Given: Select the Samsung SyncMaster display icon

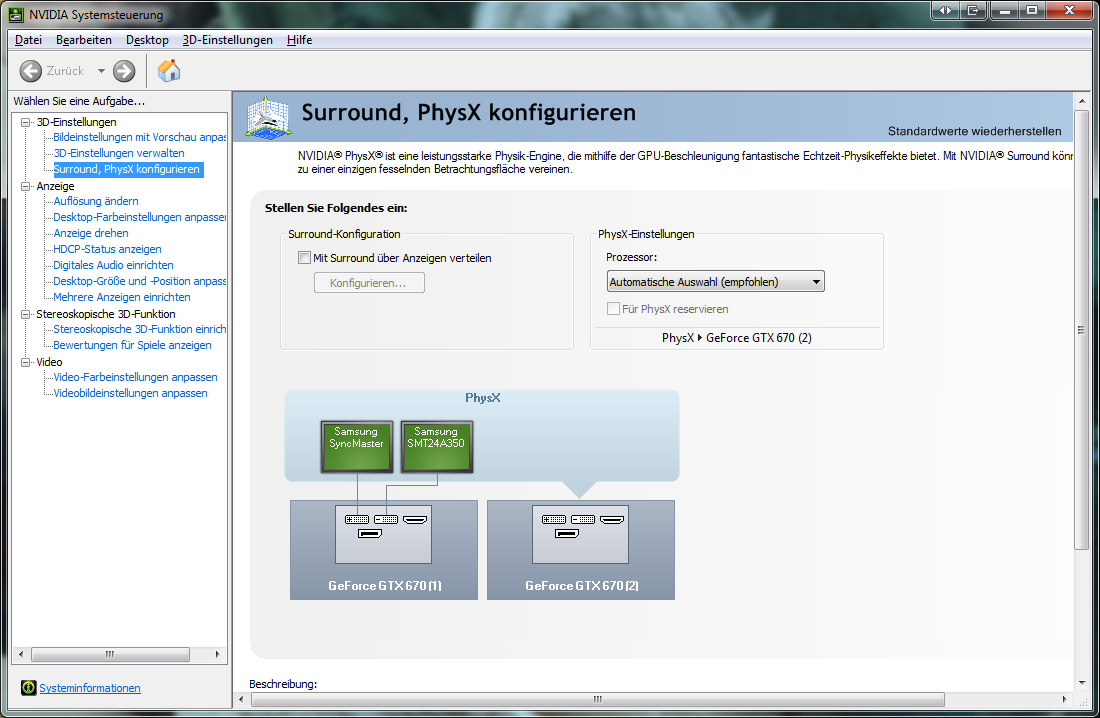Looking at the screenshot, I should 356,446.
